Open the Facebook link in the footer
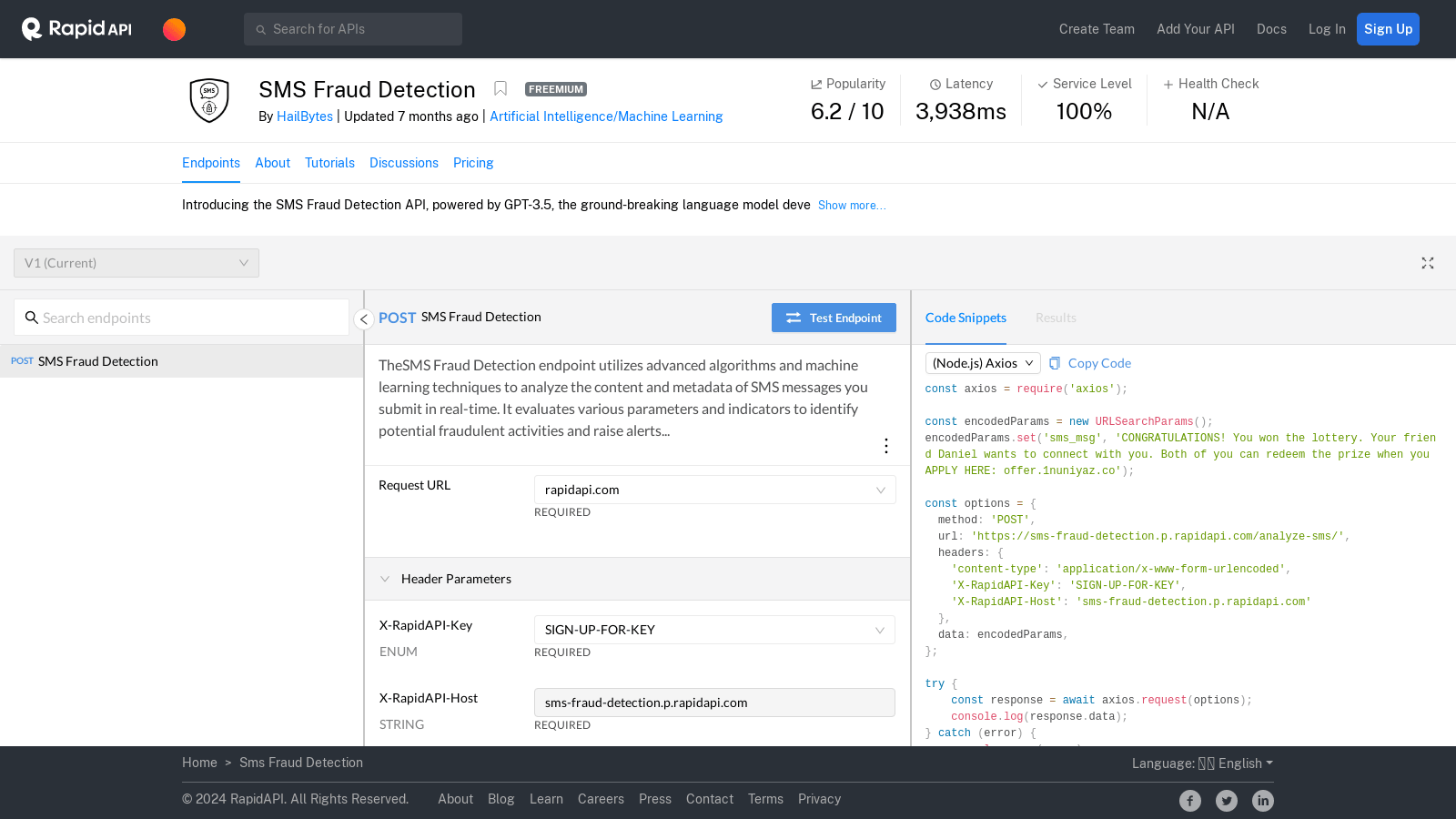The width and height of the screenshot is (1456, 819). [x=1190, y=801]
